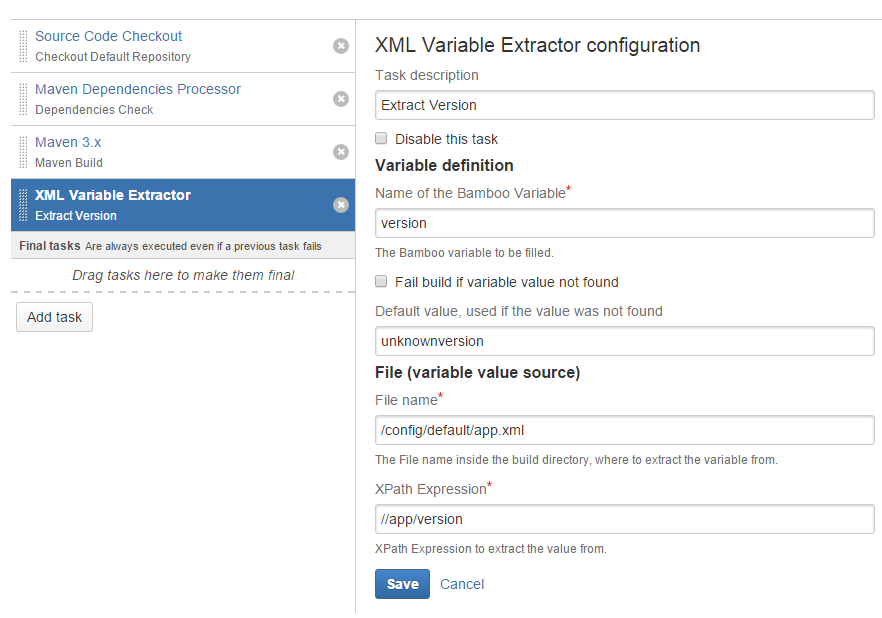The height and width of the screenshot is (618, 882).
Task: Click into the File name field
Action: tap(625, 430)
